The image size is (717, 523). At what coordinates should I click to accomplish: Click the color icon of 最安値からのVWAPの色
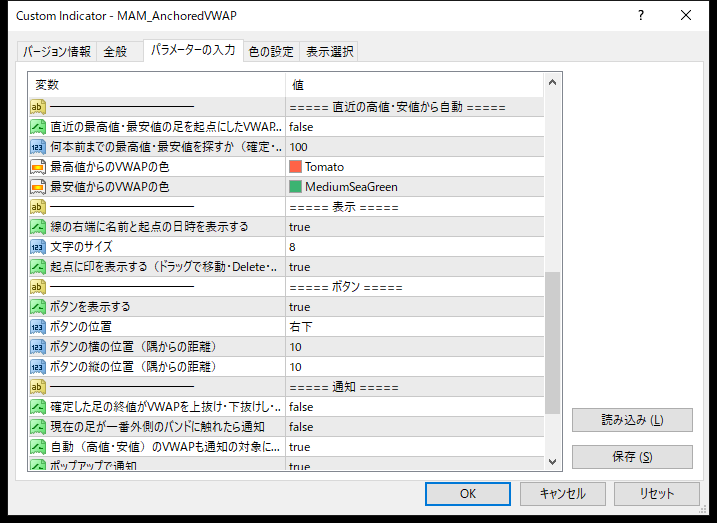point(38,187)
